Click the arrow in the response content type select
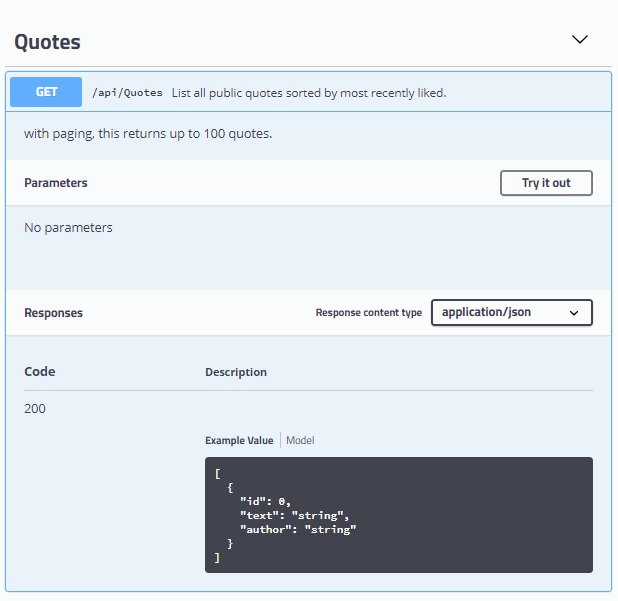618x601 pixels. pos(574,313)
